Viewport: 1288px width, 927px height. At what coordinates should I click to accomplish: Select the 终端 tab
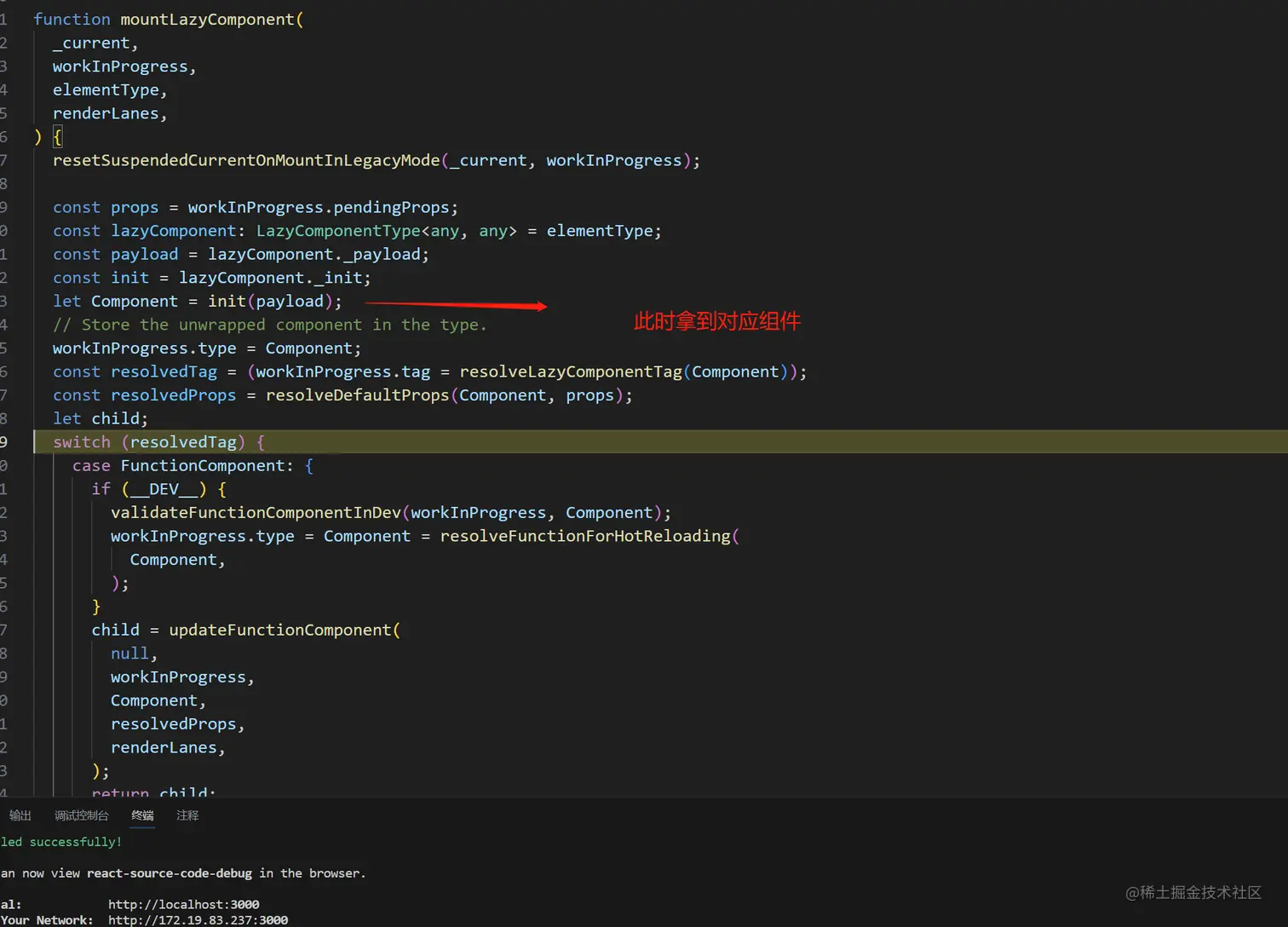[142, 815]
